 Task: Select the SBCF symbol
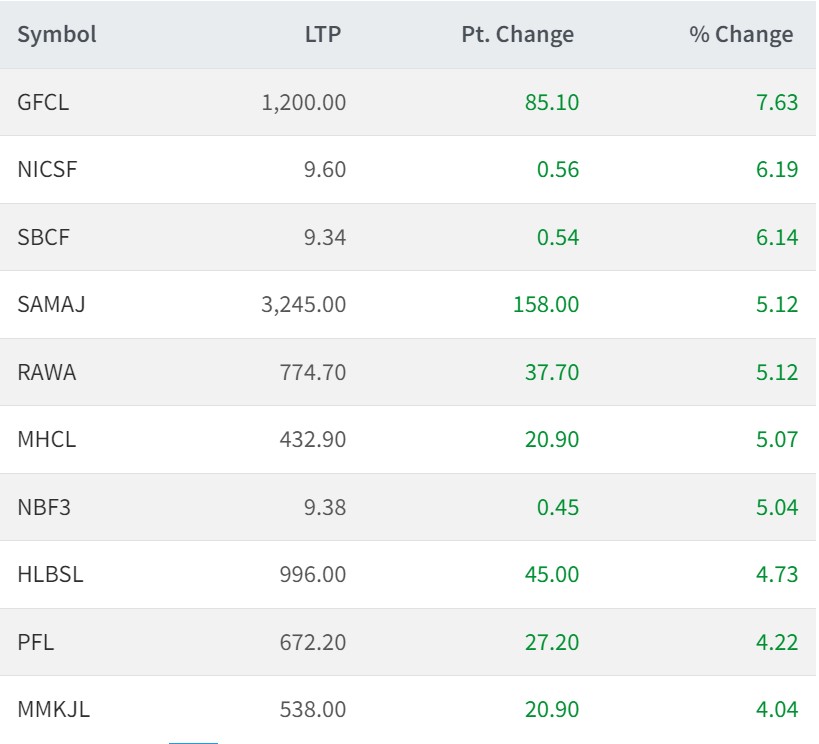45,237
